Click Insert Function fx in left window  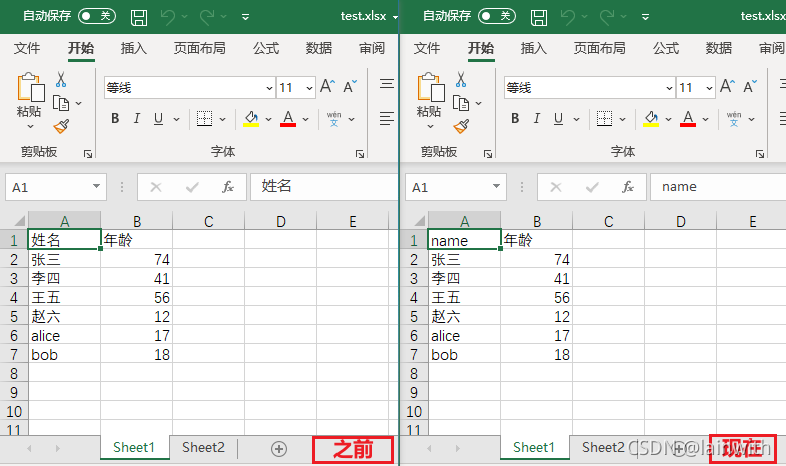(x=228, y=187)
